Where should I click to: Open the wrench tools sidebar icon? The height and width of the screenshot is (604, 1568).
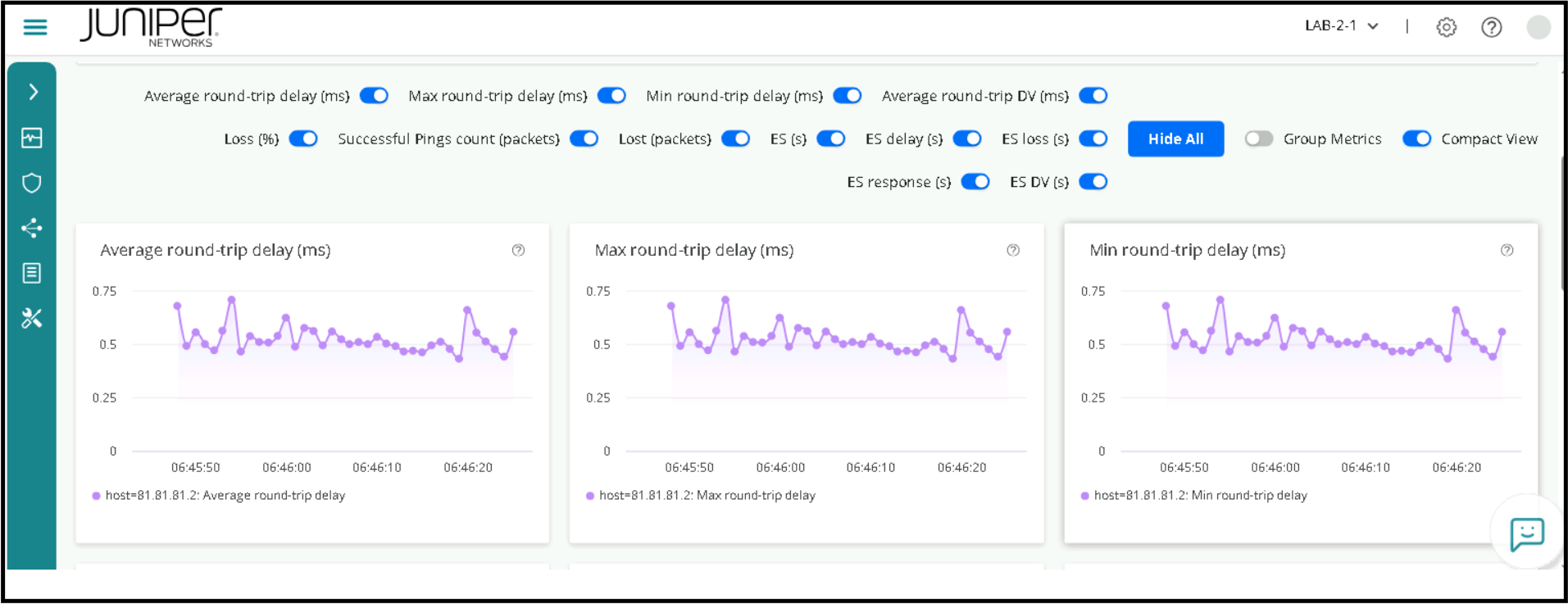coord(32,318)
